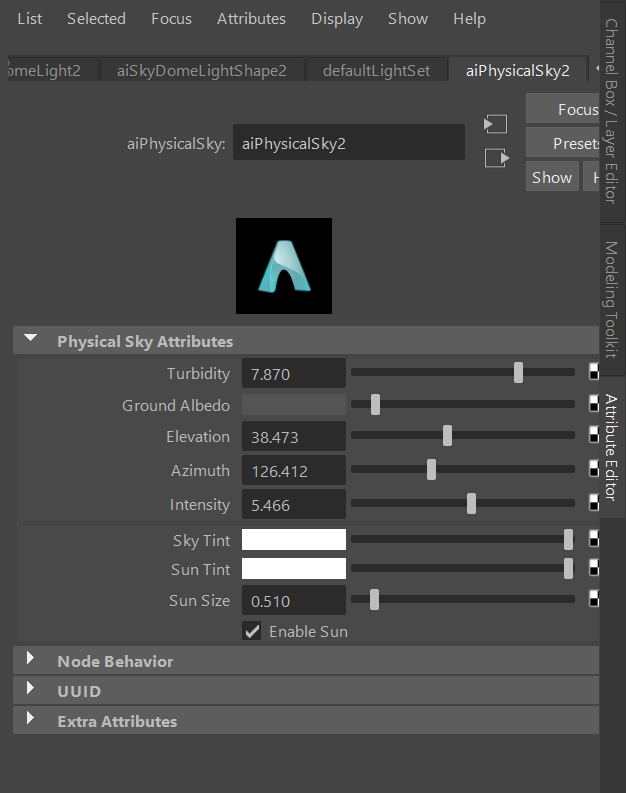Click the Ground Albedo map connection icon
The width and height of the screenshot is (626, 793).
tap(594, 404)
